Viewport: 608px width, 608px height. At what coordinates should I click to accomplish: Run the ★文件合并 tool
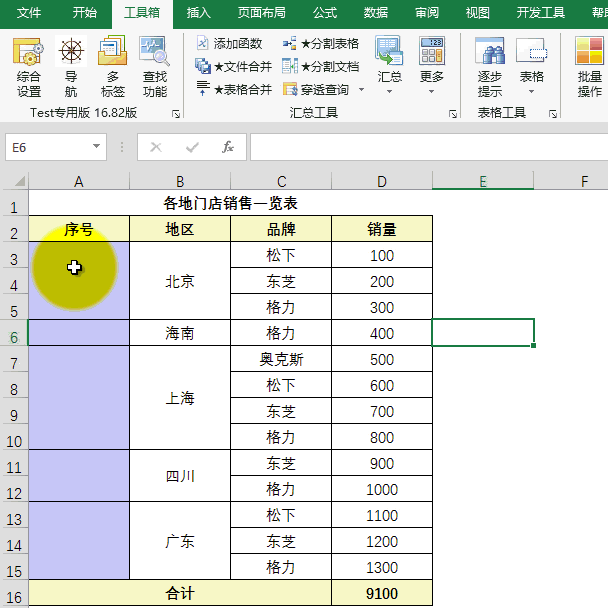[x=233, y=66]
